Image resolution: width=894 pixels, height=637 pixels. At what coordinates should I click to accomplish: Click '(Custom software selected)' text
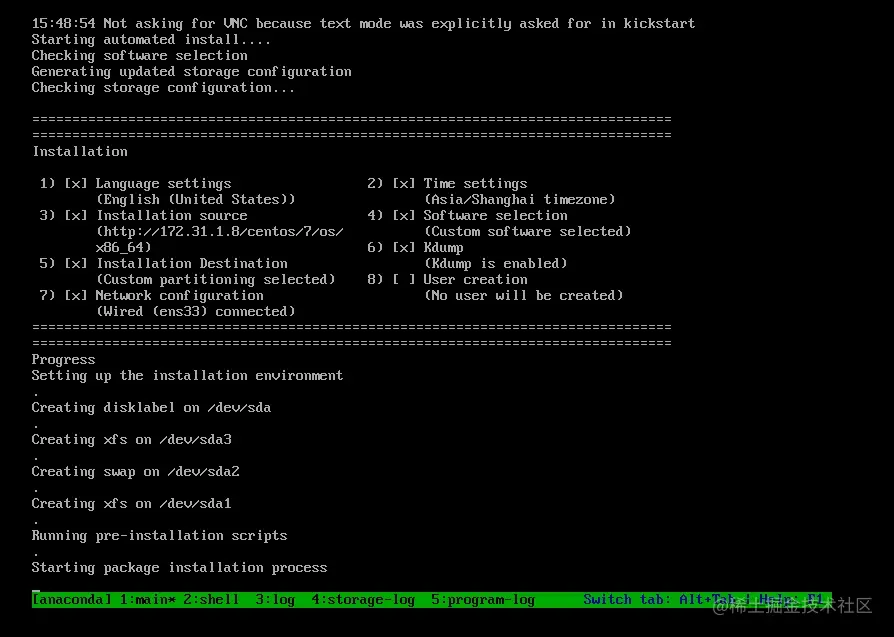coord(528,232)
